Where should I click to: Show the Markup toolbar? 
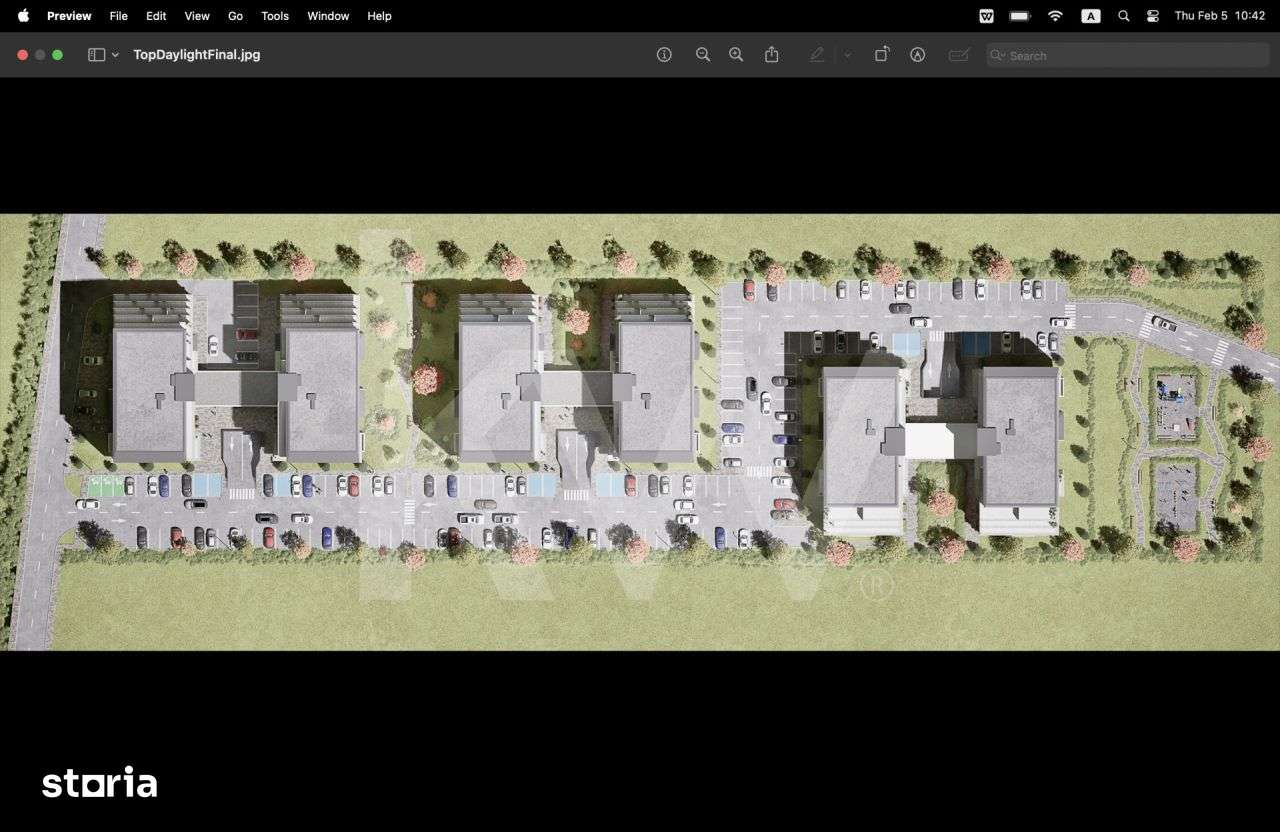pyautogui.click(x=917, y=55)
